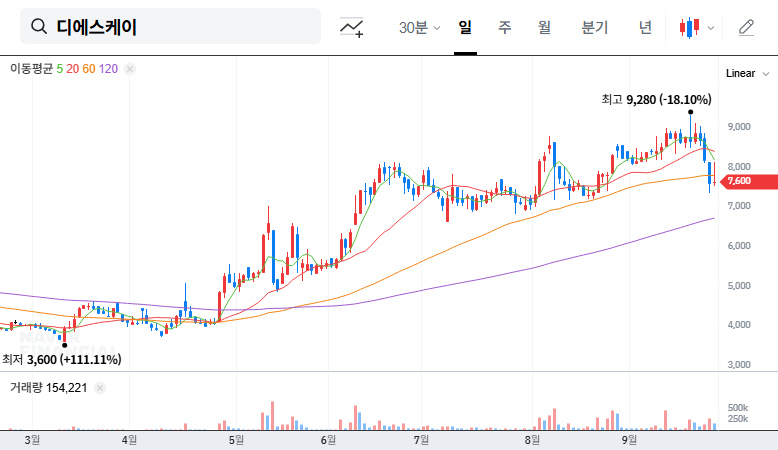The width and height of the screenshot is (778, 450).
Task: Remove the 이동평균 indicator with its X
Action: point(130,69)
